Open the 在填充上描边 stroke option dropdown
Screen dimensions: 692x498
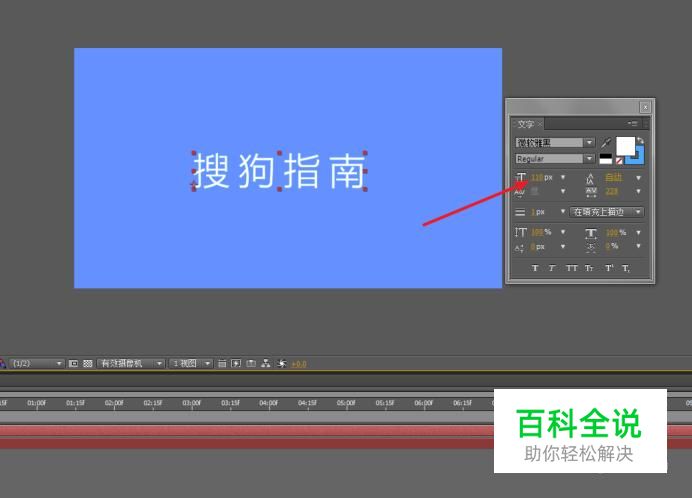click(607, 212)
